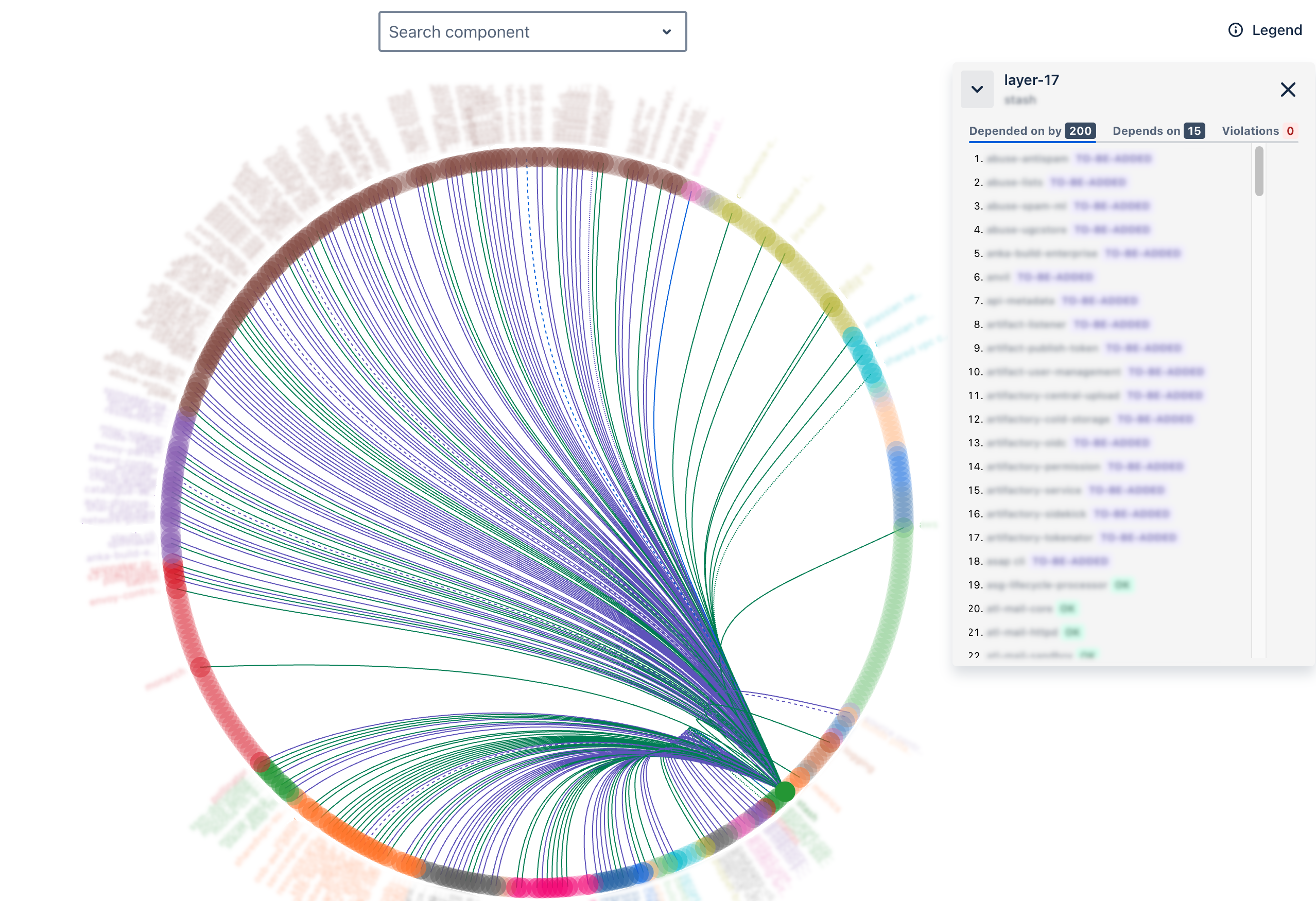Switch to the Violations tab
This screenshot has height=901, width=1316.
point(1250,131)
